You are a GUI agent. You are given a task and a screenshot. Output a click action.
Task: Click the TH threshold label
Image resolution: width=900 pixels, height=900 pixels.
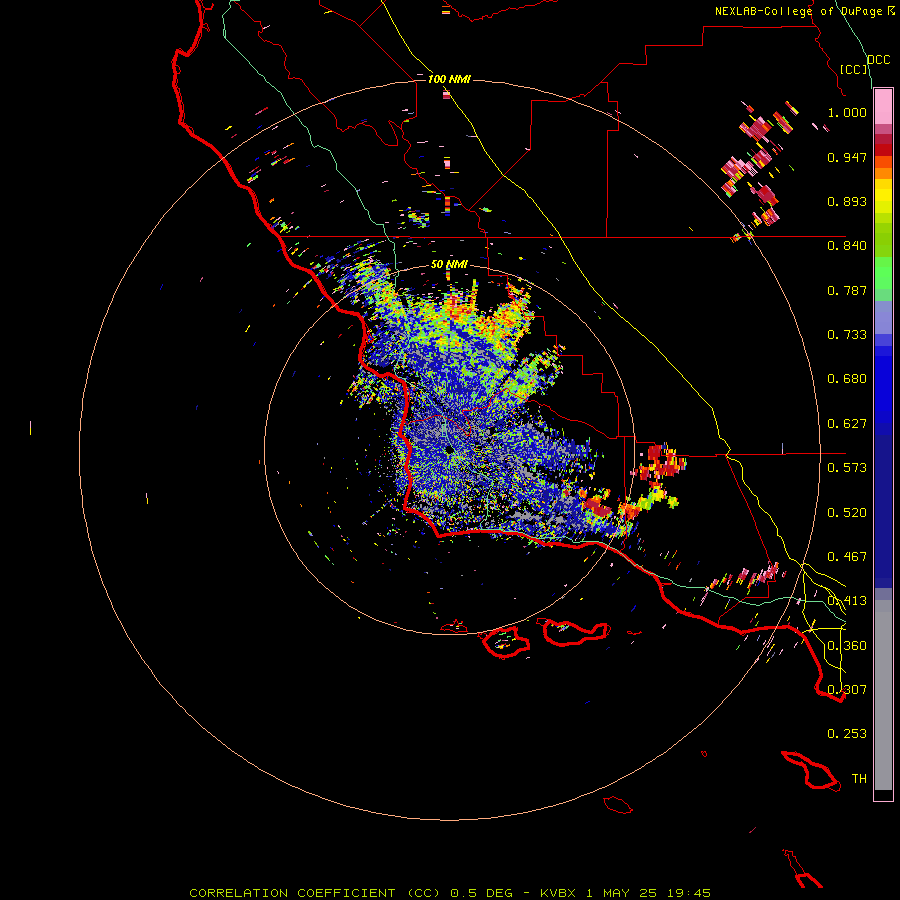click(859, 779)
